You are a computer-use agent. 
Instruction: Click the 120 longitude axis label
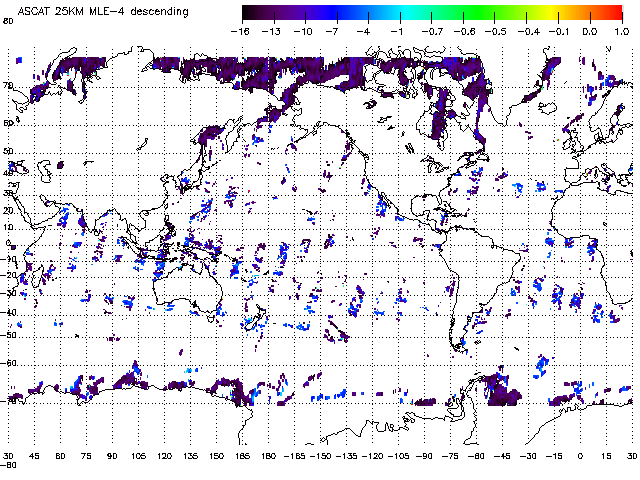point(164,456)
